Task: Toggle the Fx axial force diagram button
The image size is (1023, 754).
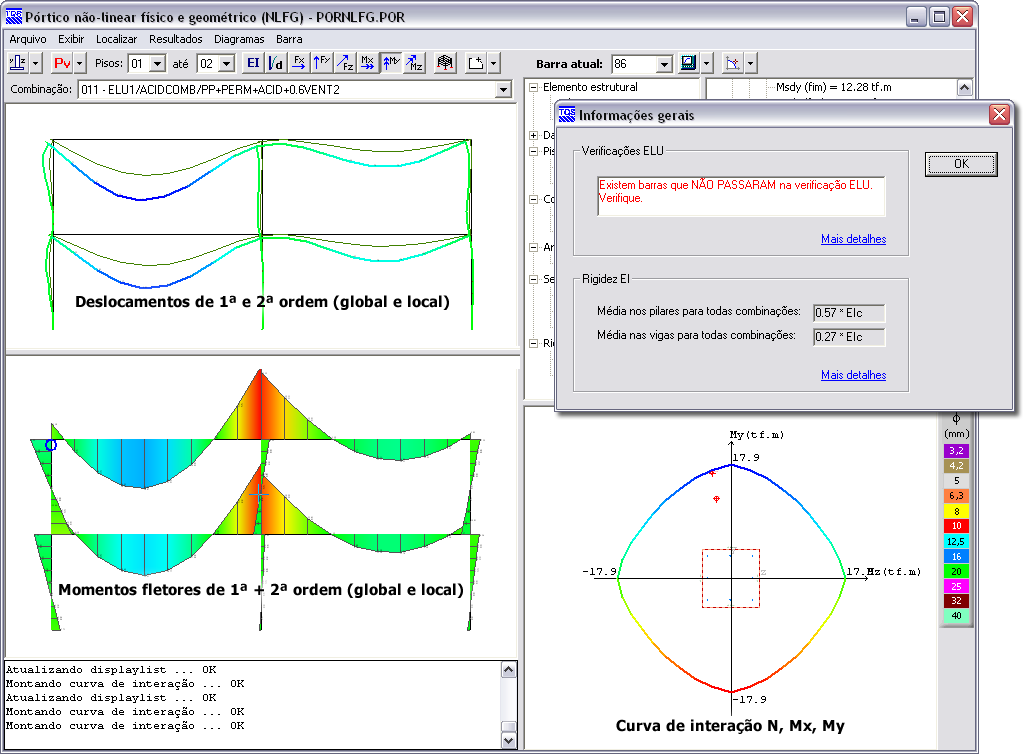Action: (299, 63)
